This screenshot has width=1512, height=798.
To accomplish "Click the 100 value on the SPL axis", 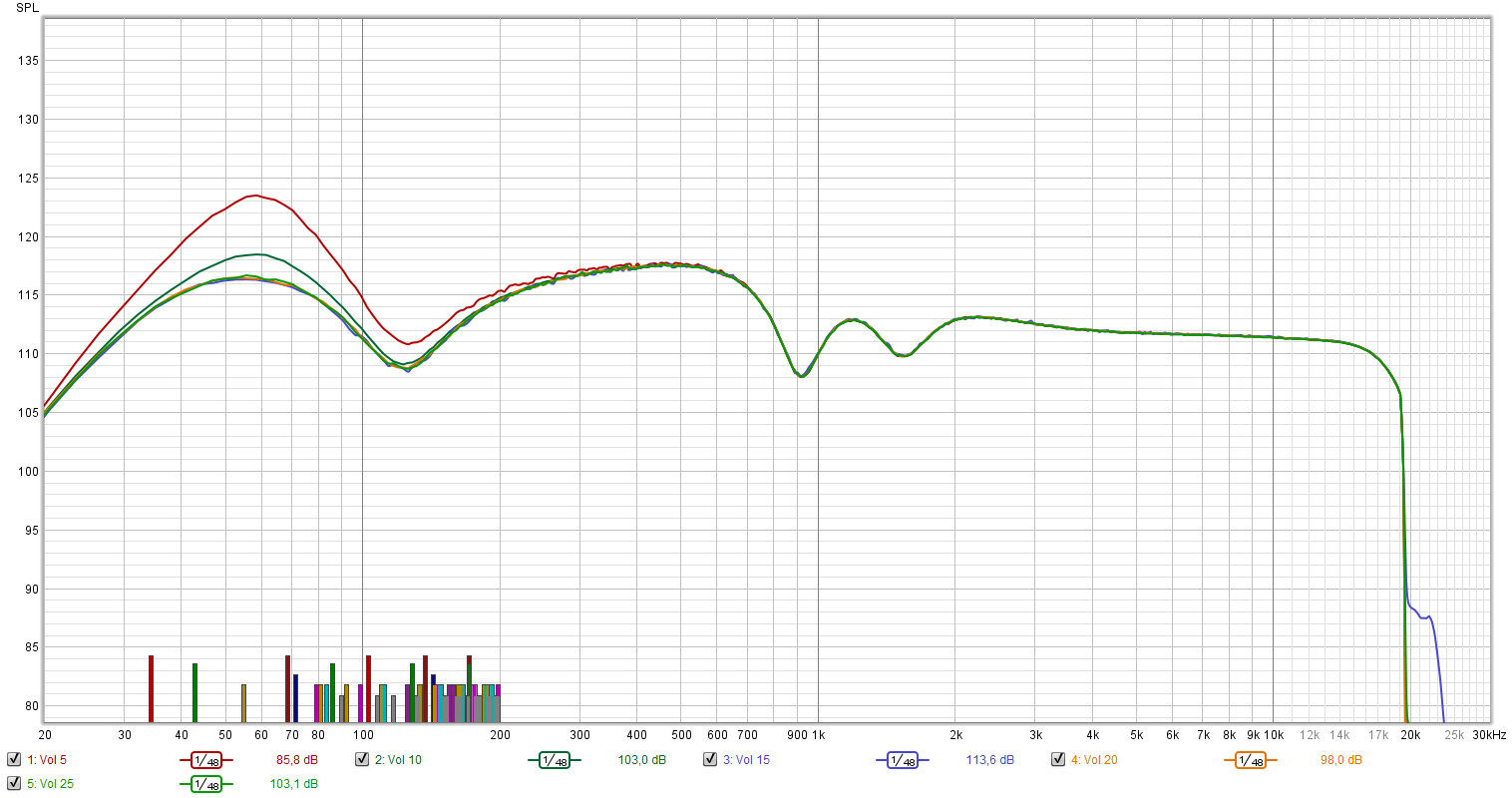I will [x=28, y=472].
